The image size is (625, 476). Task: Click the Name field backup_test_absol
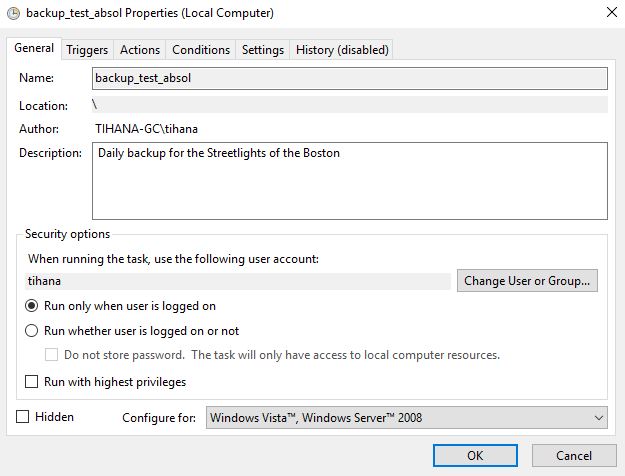(350, 78)
